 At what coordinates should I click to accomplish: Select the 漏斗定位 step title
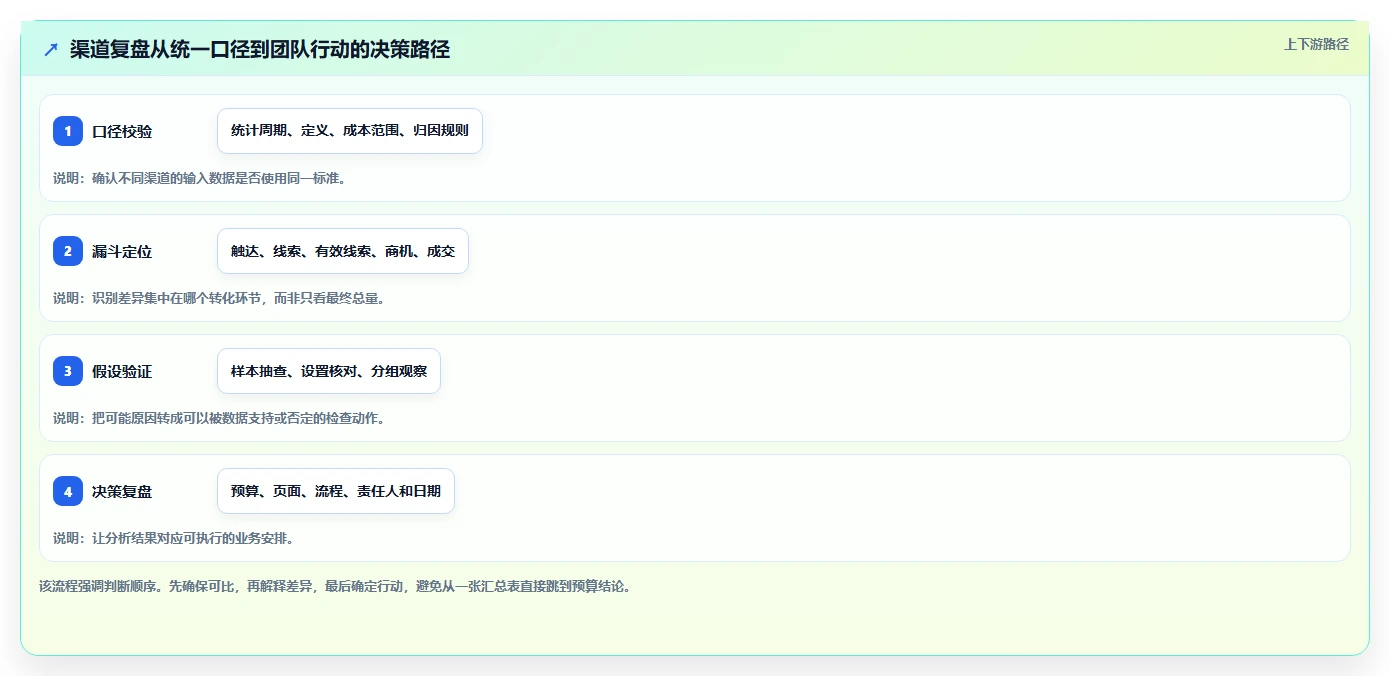point(122,252)
